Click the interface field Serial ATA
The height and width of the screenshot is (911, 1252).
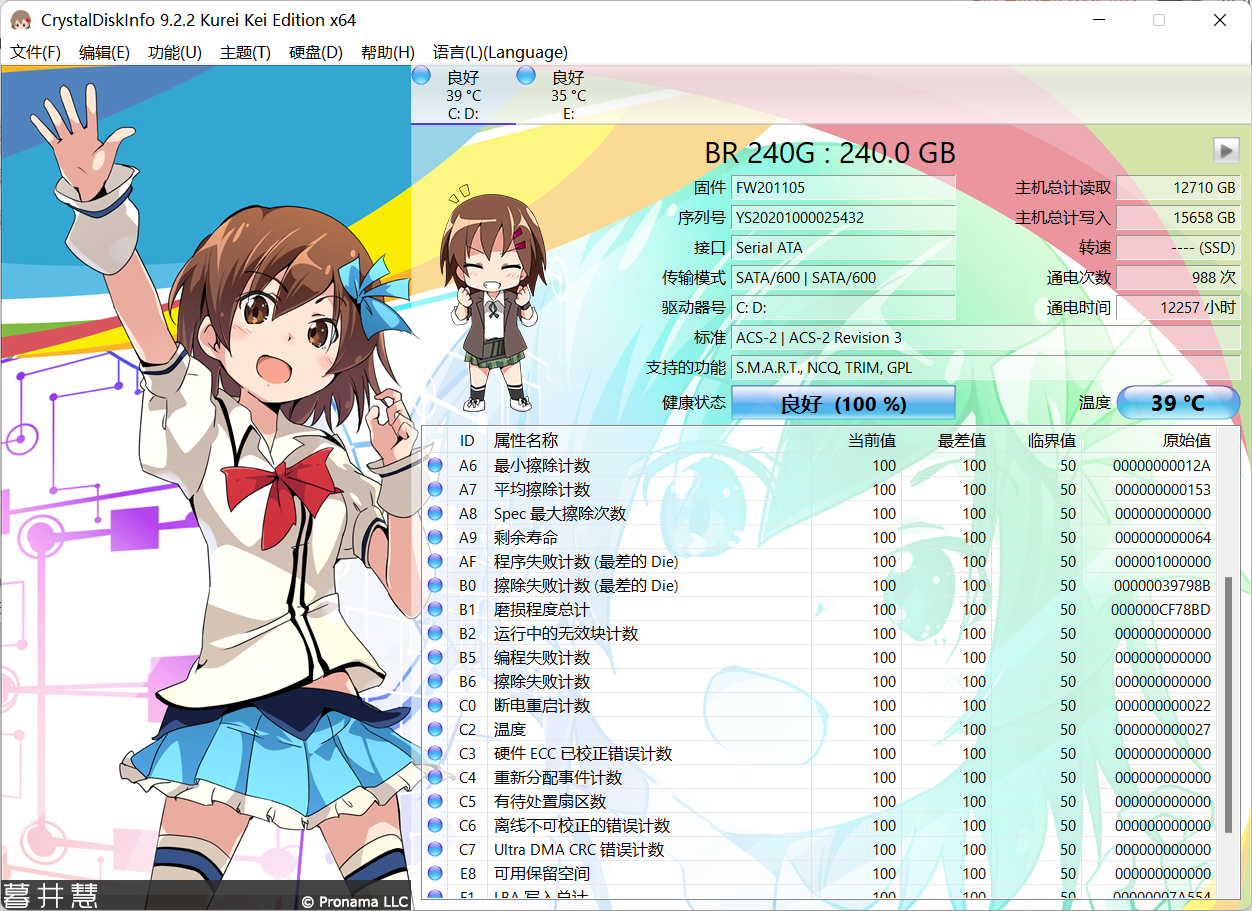click(843, 247)
